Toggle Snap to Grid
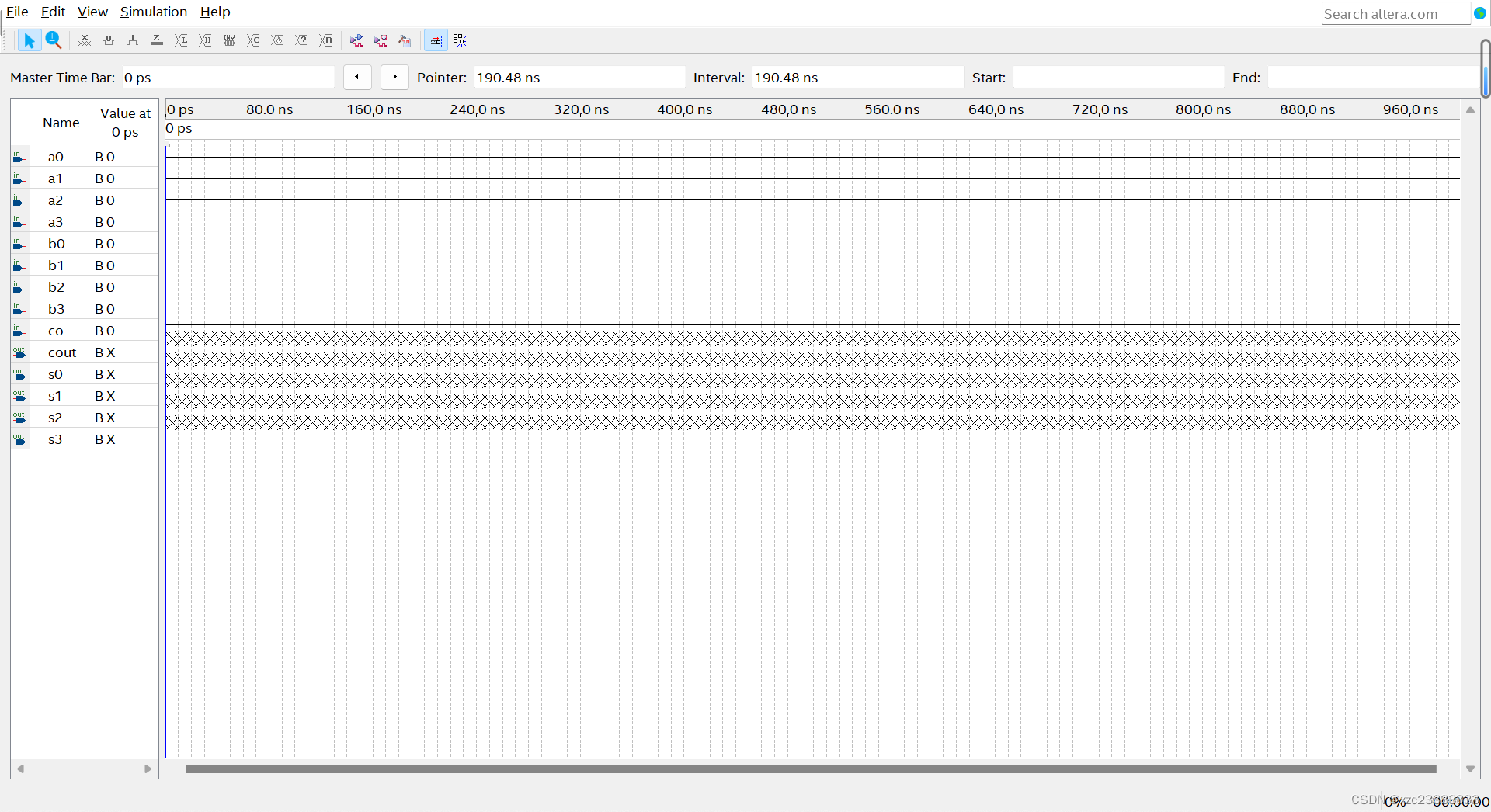The width and height of the screenshot is (1491, 812). pos(460,40)
